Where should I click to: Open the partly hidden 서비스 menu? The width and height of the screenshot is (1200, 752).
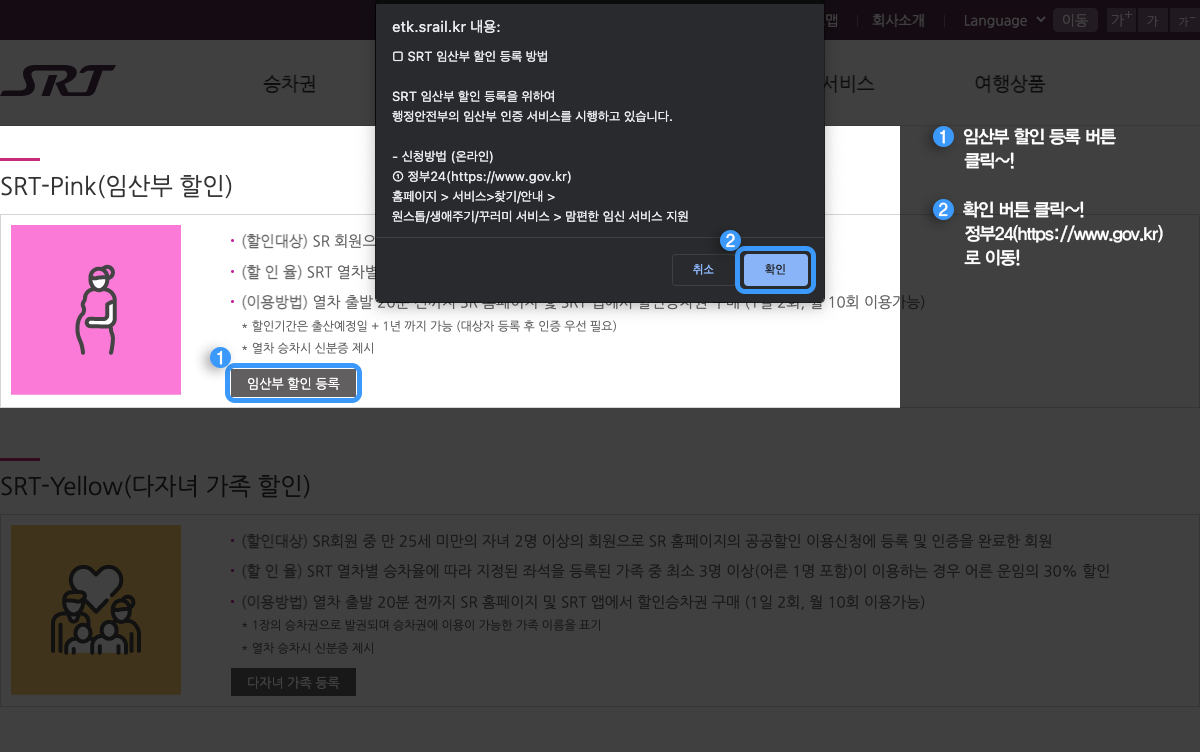(848, 83)
